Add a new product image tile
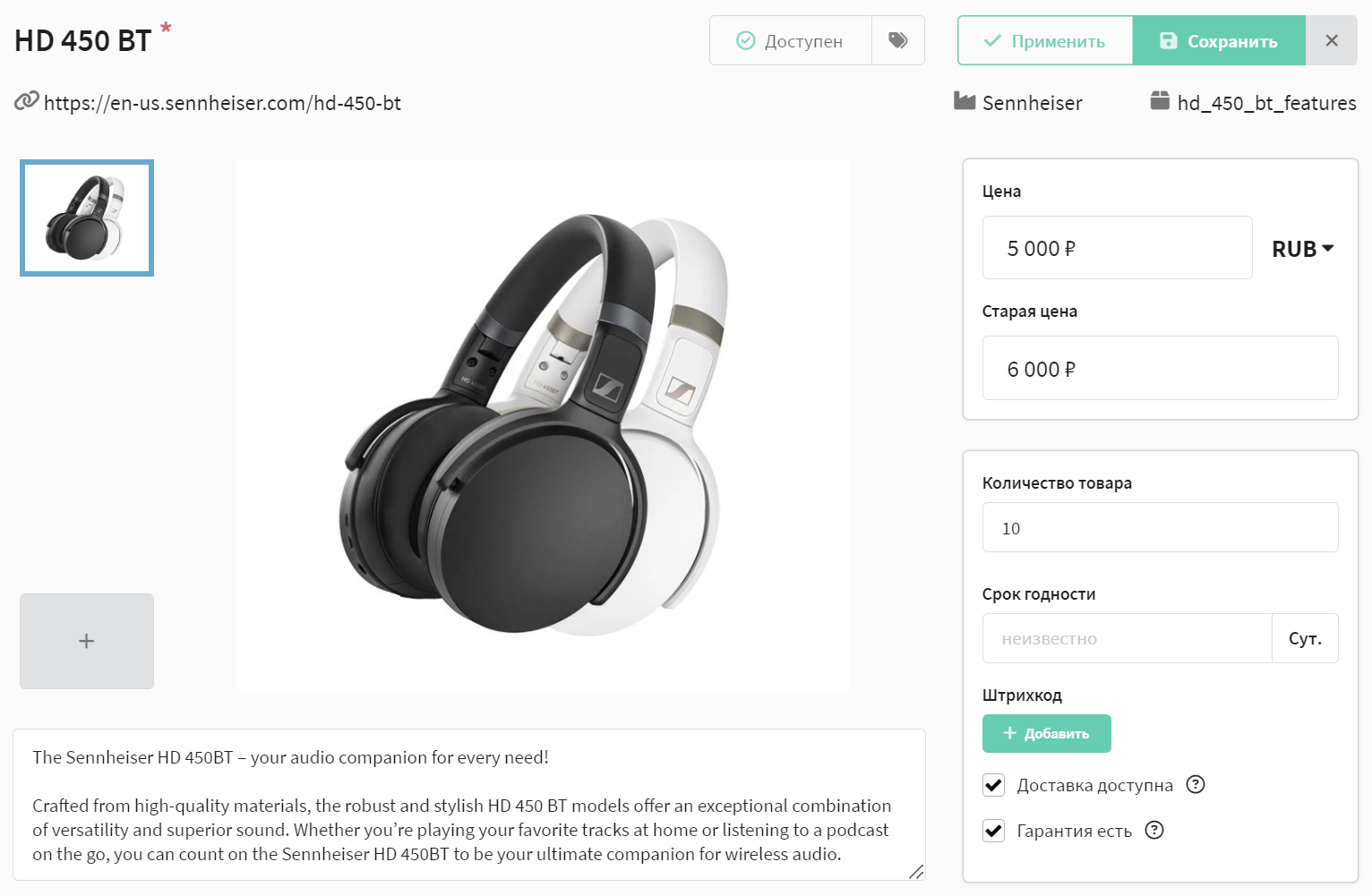 [87, 641]
